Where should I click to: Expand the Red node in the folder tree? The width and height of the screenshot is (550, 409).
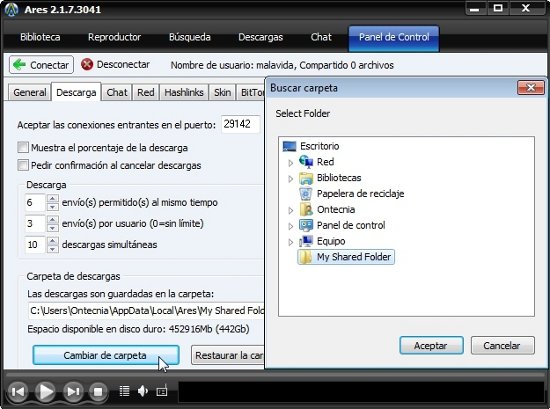[290, 163]
